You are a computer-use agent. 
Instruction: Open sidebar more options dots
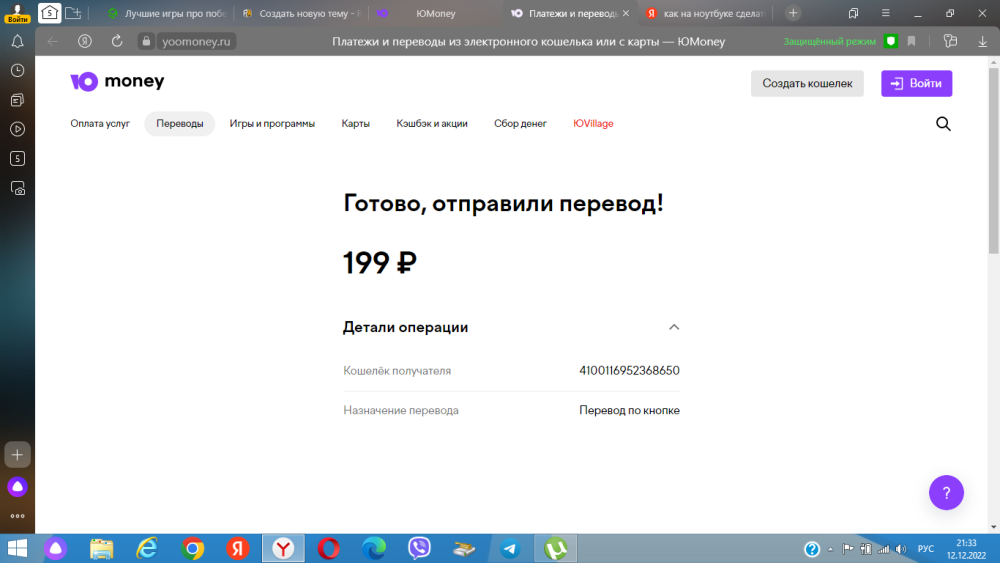pyautogui.click(x=17, y=516)
